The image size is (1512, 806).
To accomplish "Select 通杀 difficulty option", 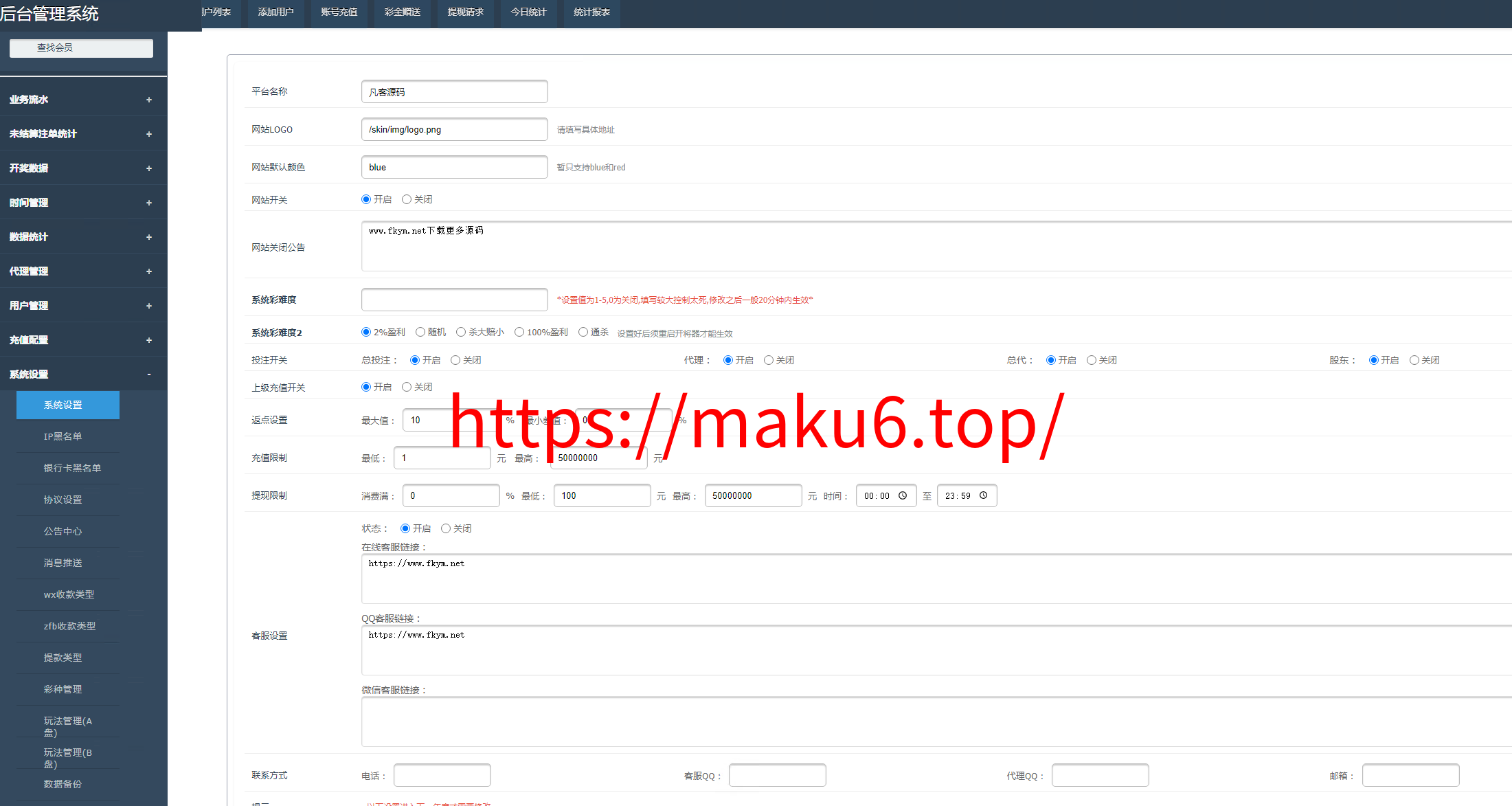I will click(x=583, y=333).
